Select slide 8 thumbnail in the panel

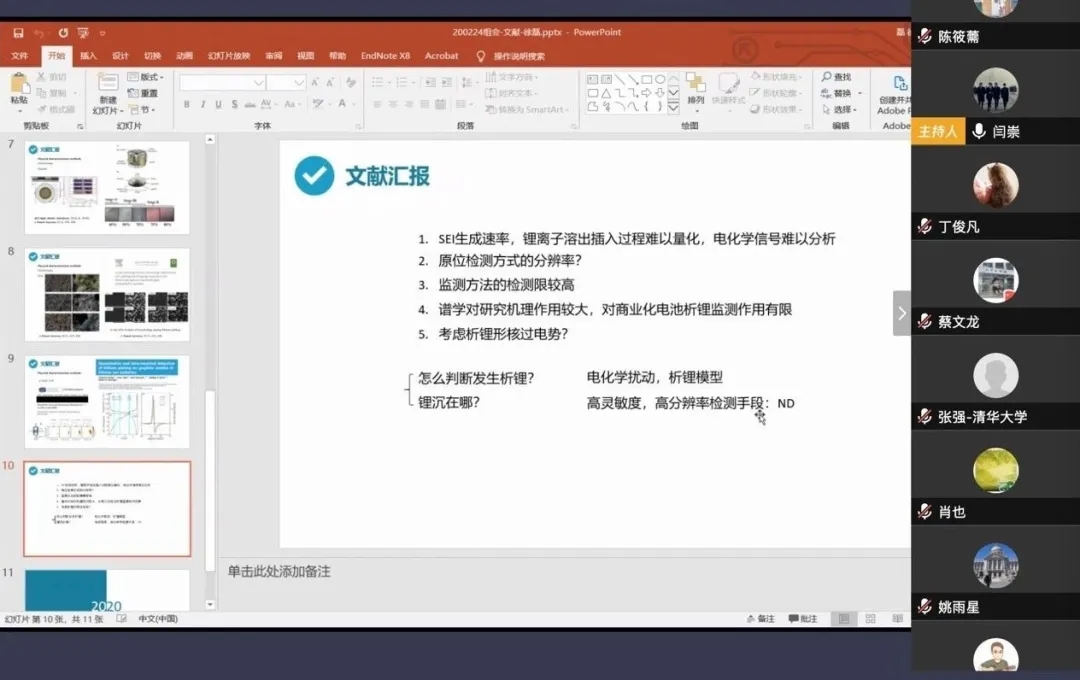point(106,294)
